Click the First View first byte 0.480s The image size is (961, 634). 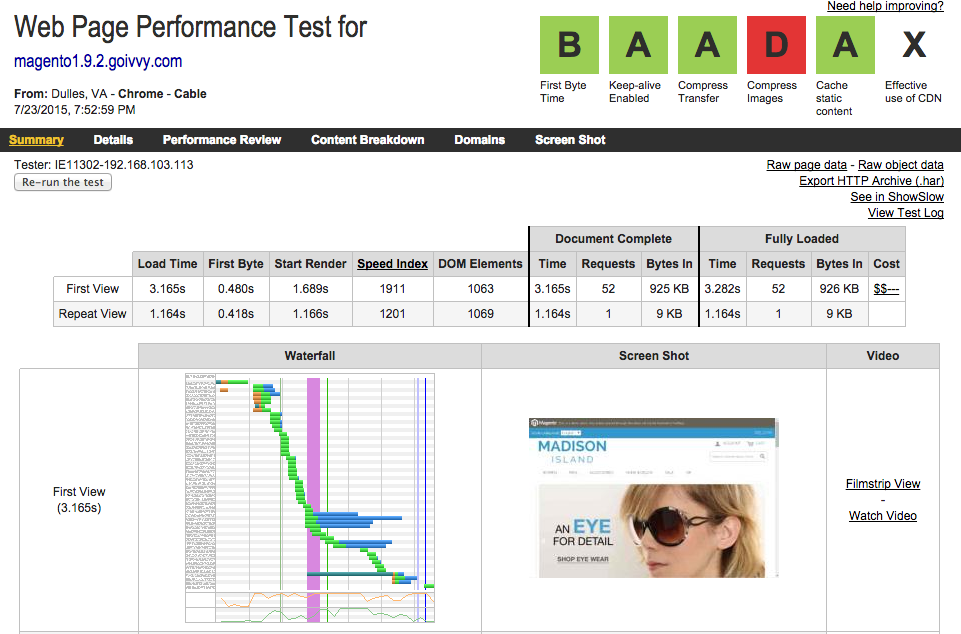click(x=236, y=289)
